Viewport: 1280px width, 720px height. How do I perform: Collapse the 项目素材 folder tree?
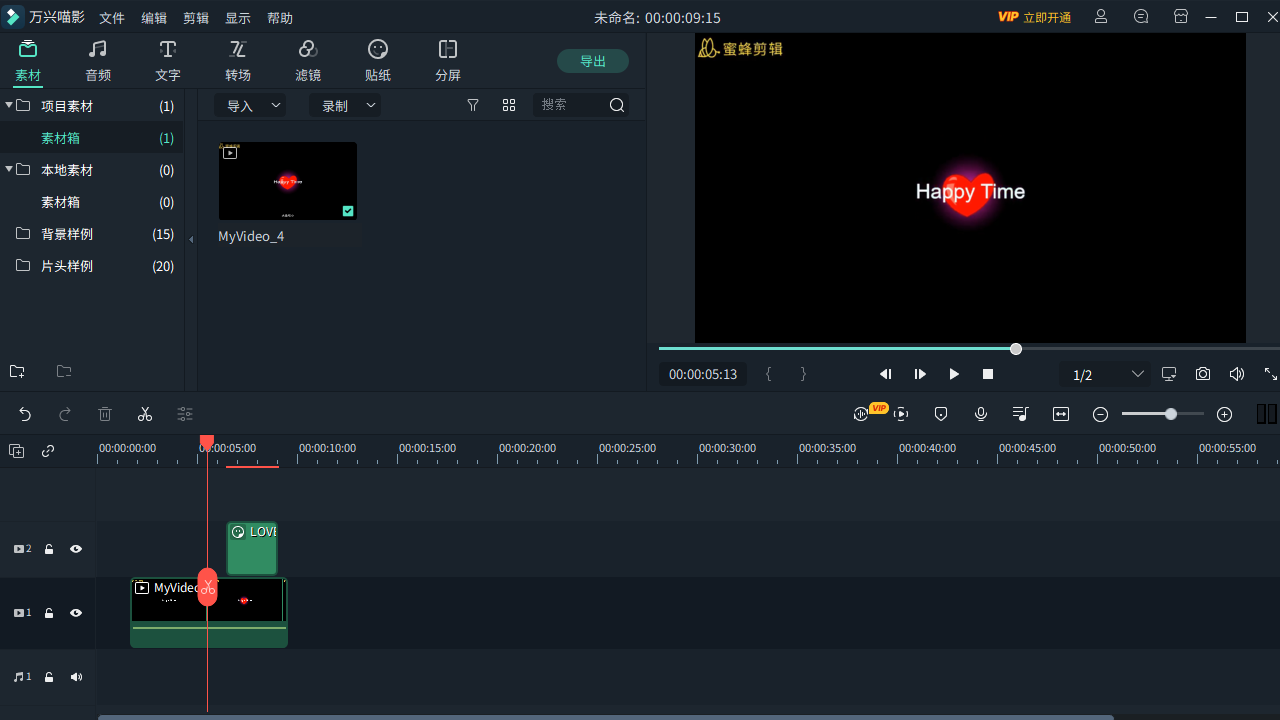(10, 106)
